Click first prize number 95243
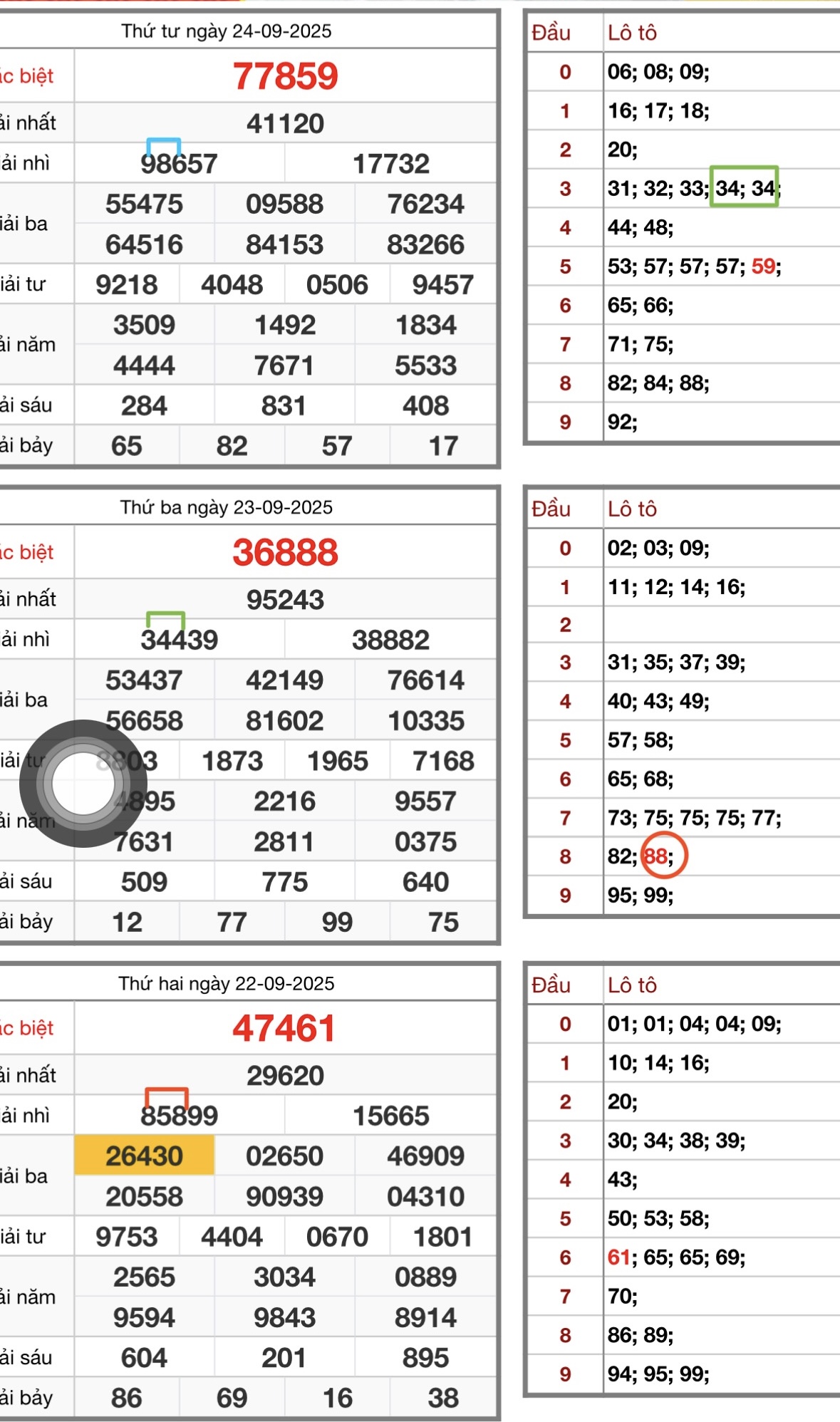Viewport: 840px width, 1422px height. [285, 600]
